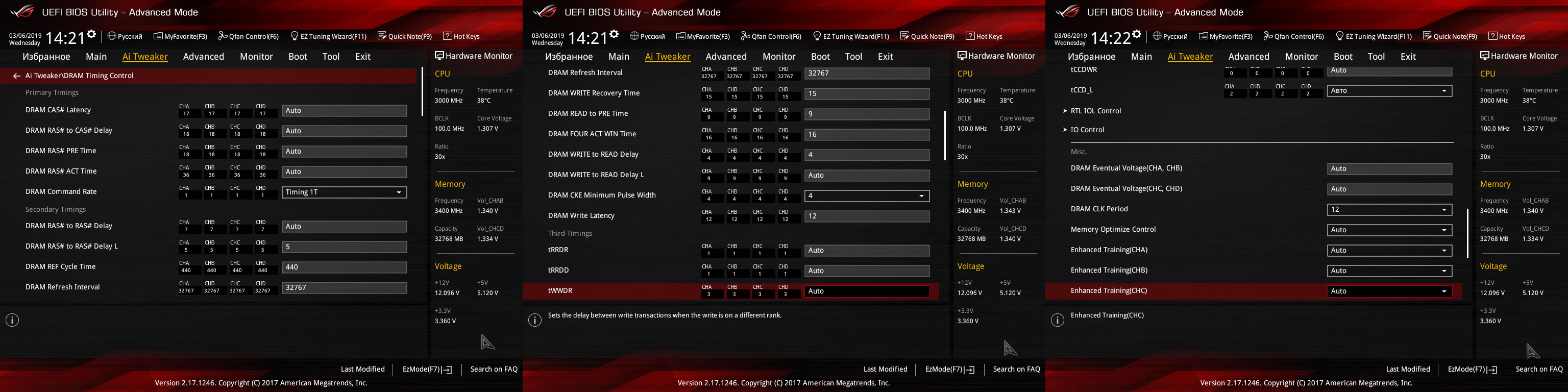Open the Main tab in right screenshot

point(1141,57)
